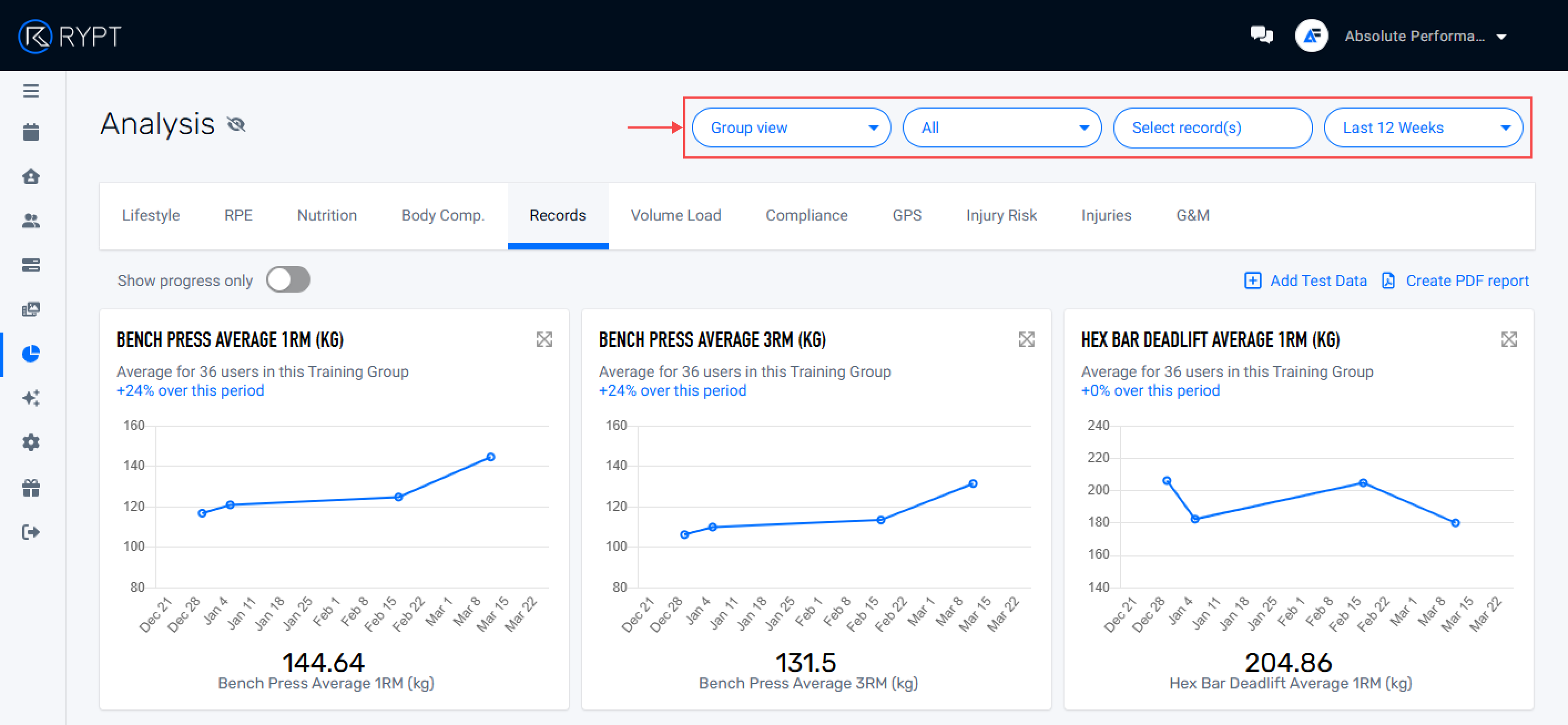Click the chat messages icon
The width and height of the screenshot is (1568, 725).
click(x=1261, y=35)
